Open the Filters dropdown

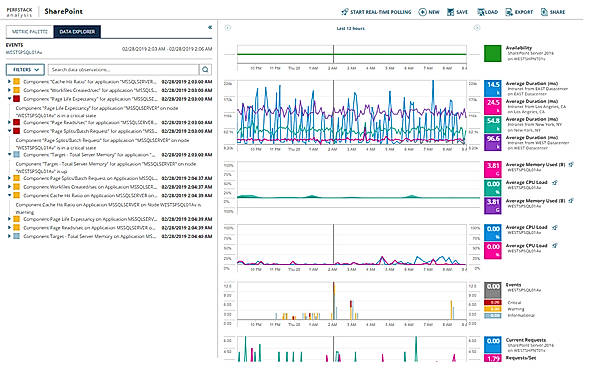click(25, 69)
